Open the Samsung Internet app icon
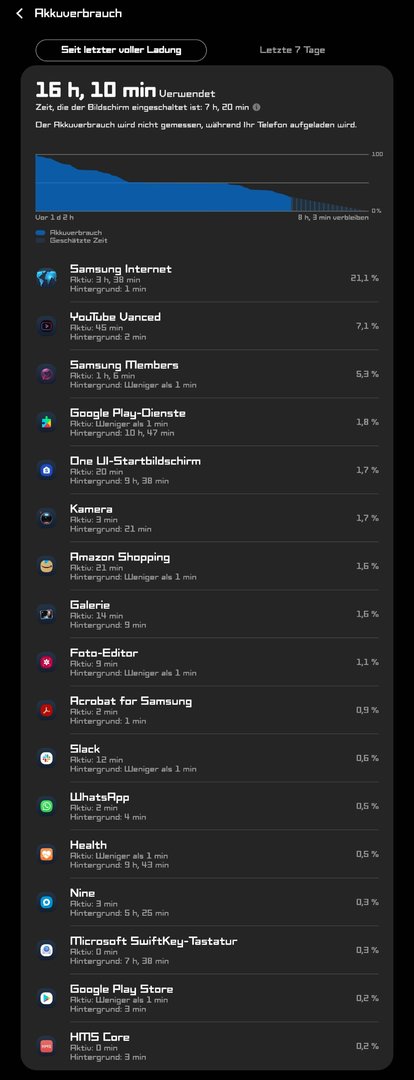This screenshot has height=1080, width=414. (46, 278)
